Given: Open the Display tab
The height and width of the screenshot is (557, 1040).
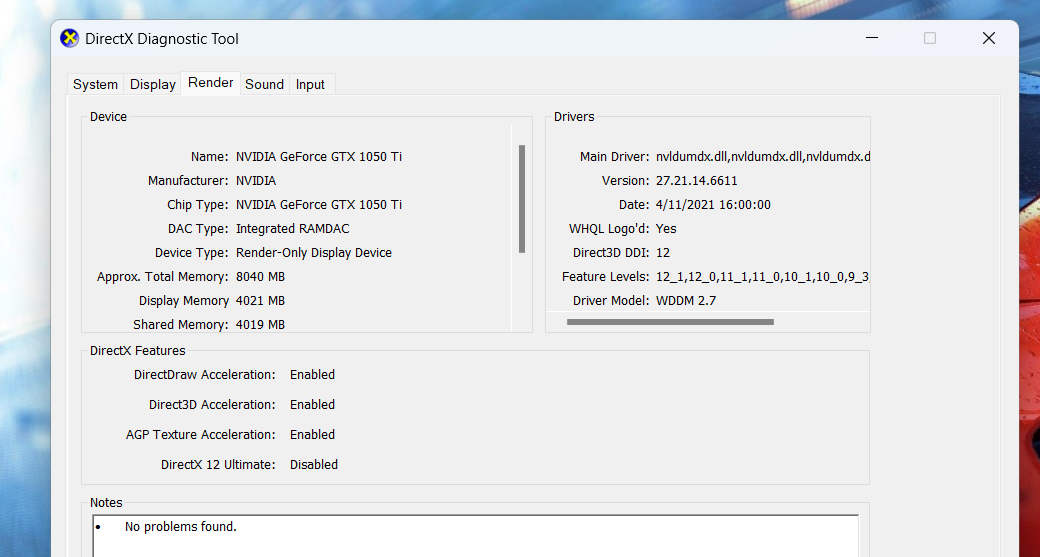Looking at the screenshot, I should 153,84.
